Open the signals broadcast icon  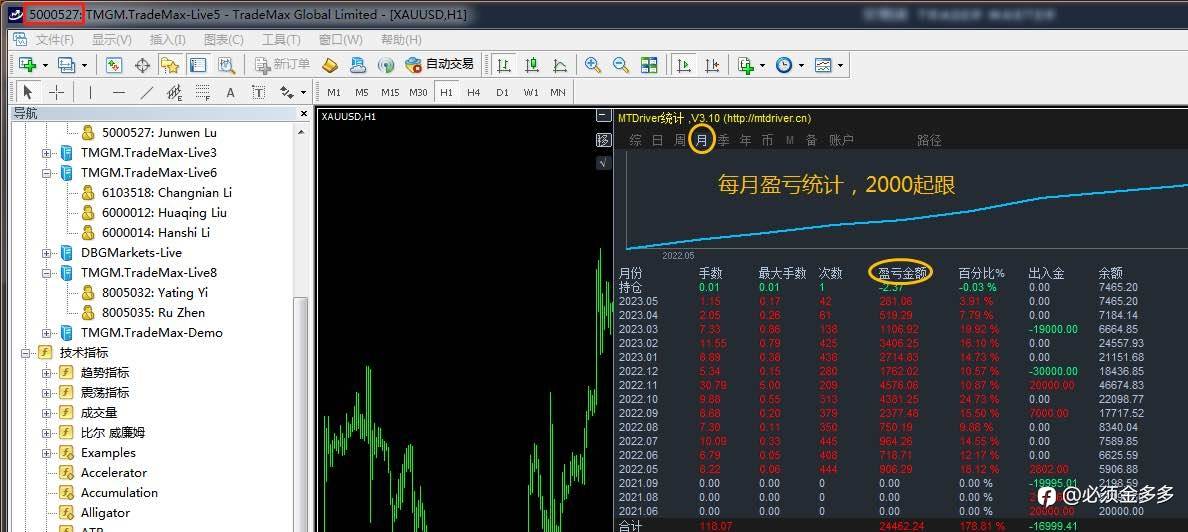click(386, 65)
